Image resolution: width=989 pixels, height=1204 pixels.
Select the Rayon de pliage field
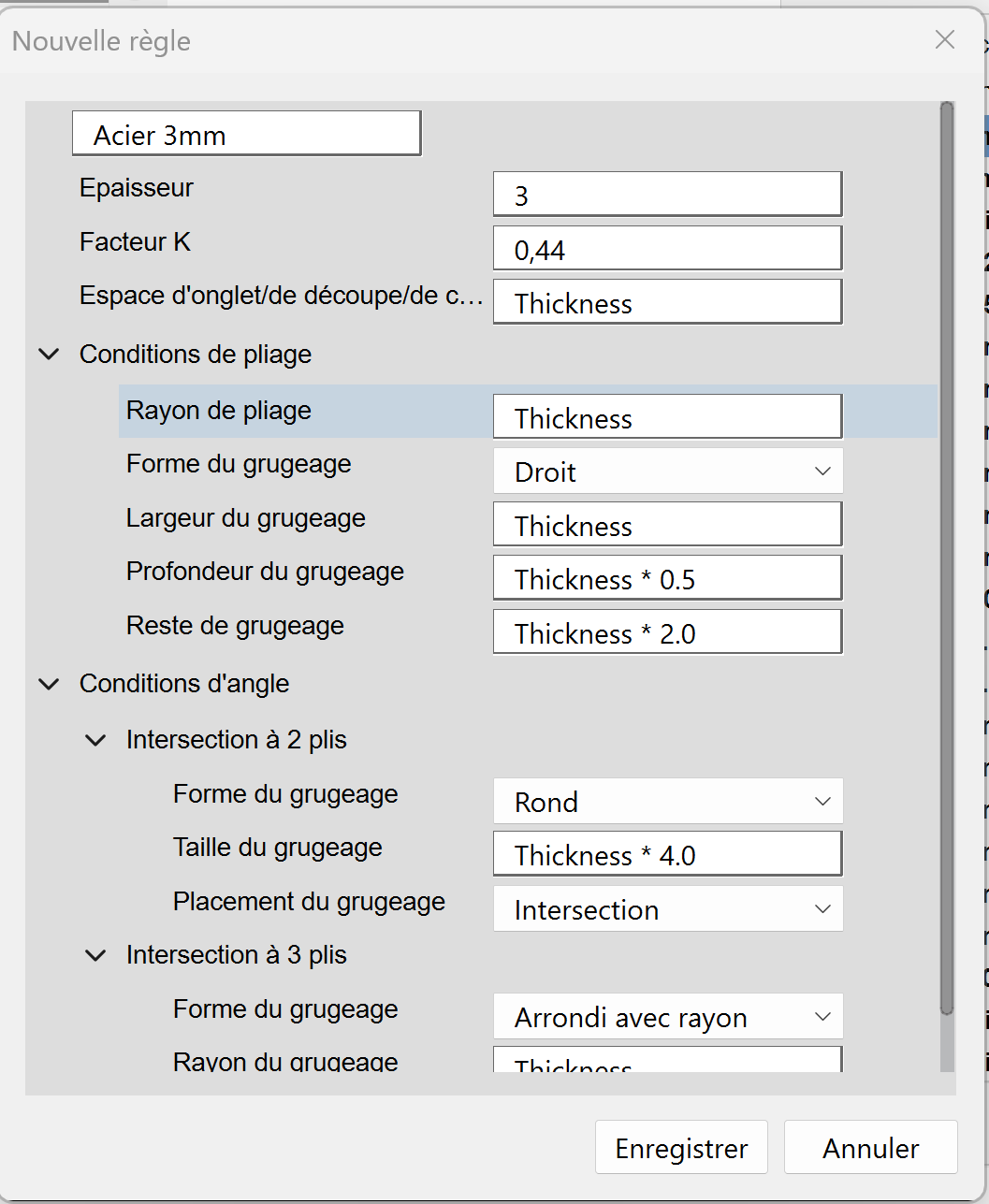(667, 417)
